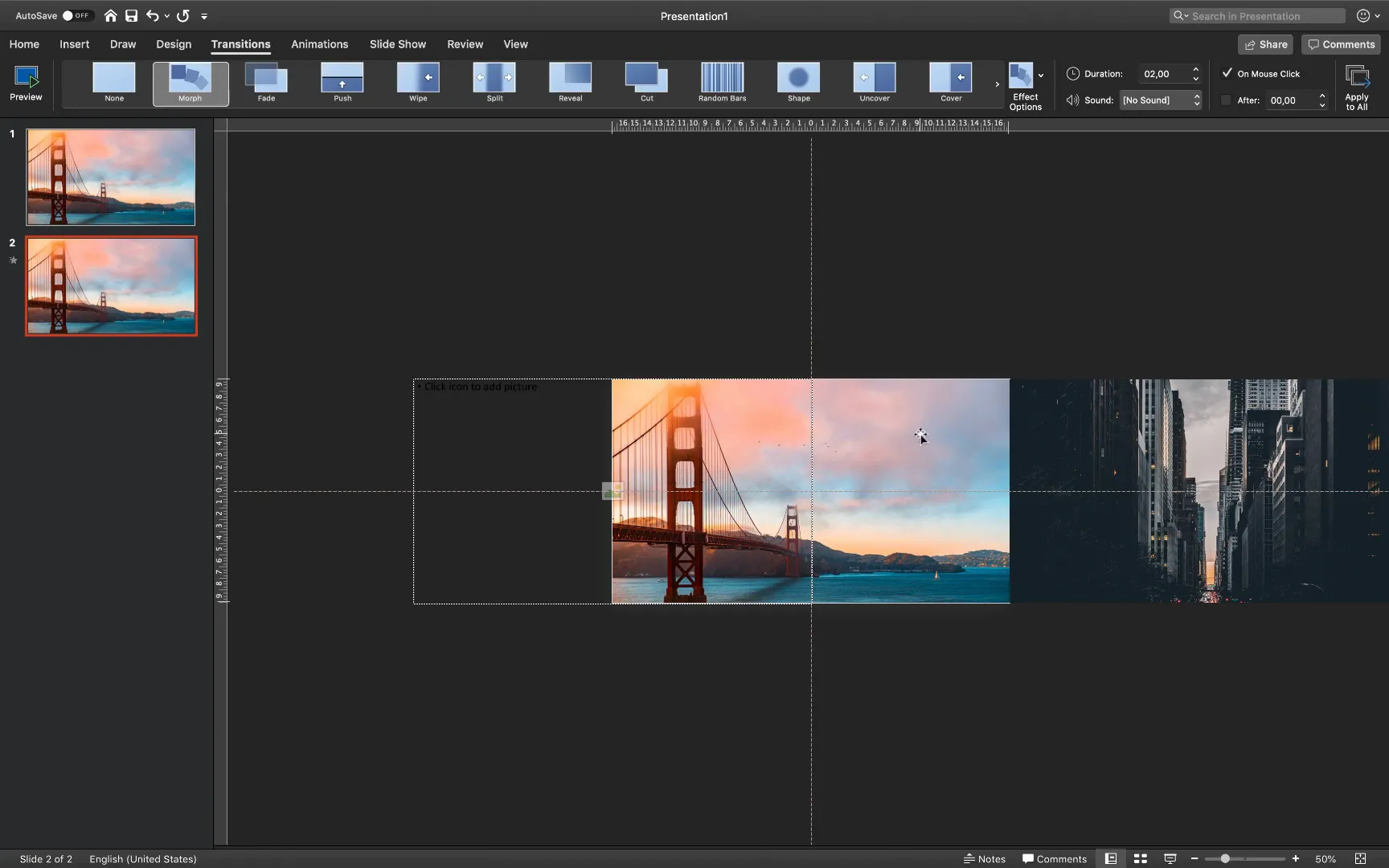The image size is (1389, 868).
Task: Click the After time input field
Action: pyautogui.click(x=1291, y=100)
